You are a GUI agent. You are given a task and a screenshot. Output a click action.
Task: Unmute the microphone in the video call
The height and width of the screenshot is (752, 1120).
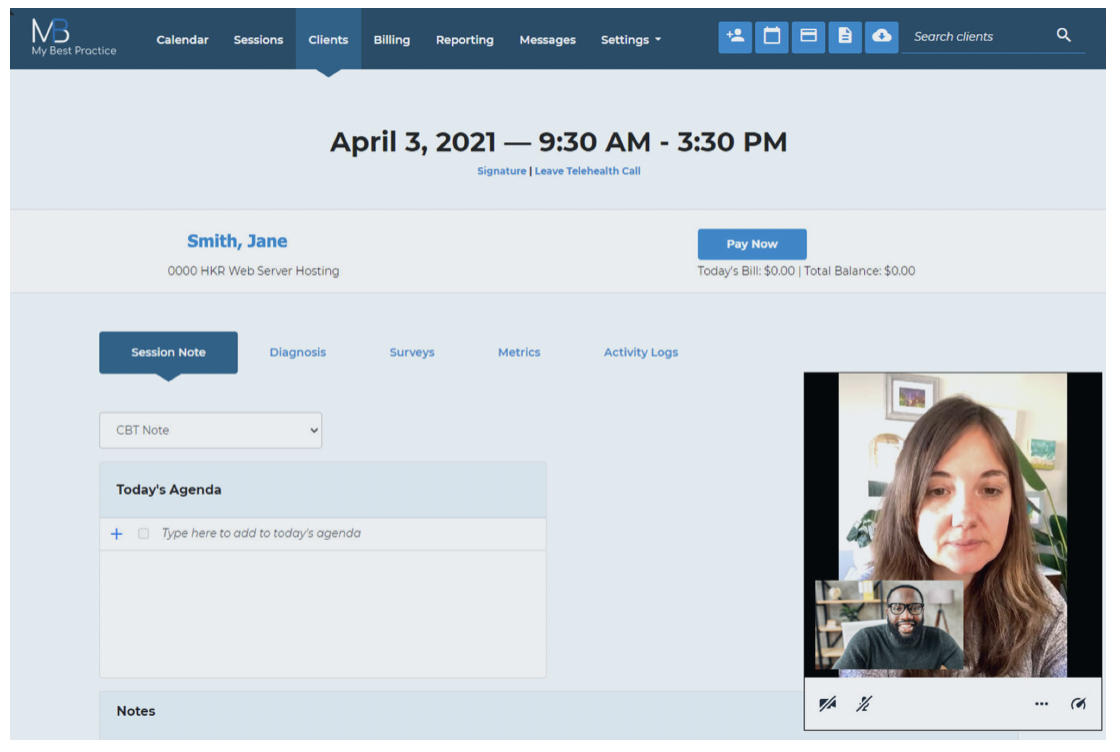[862, 704]
